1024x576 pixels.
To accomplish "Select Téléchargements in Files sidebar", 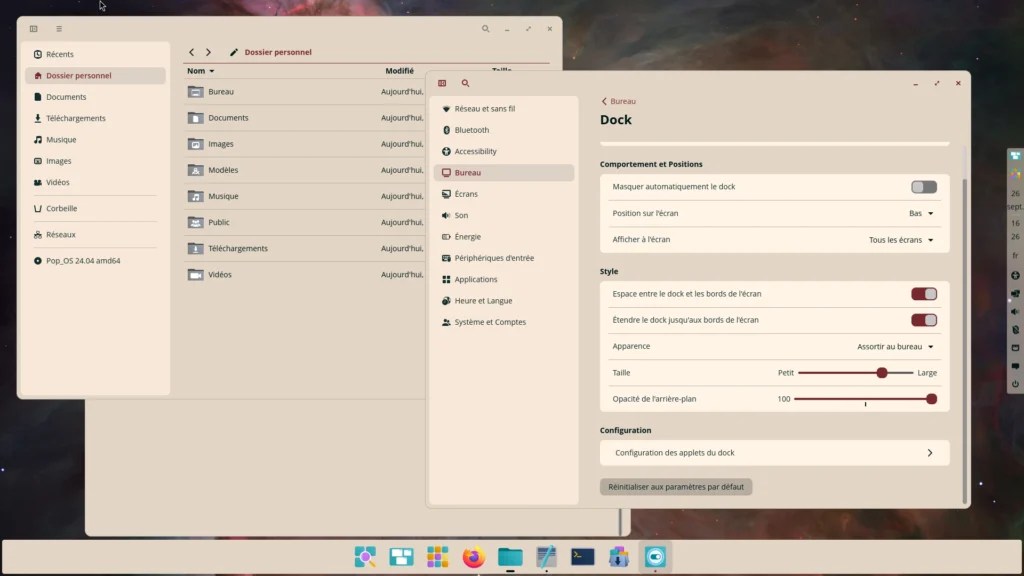I will 95,118.
